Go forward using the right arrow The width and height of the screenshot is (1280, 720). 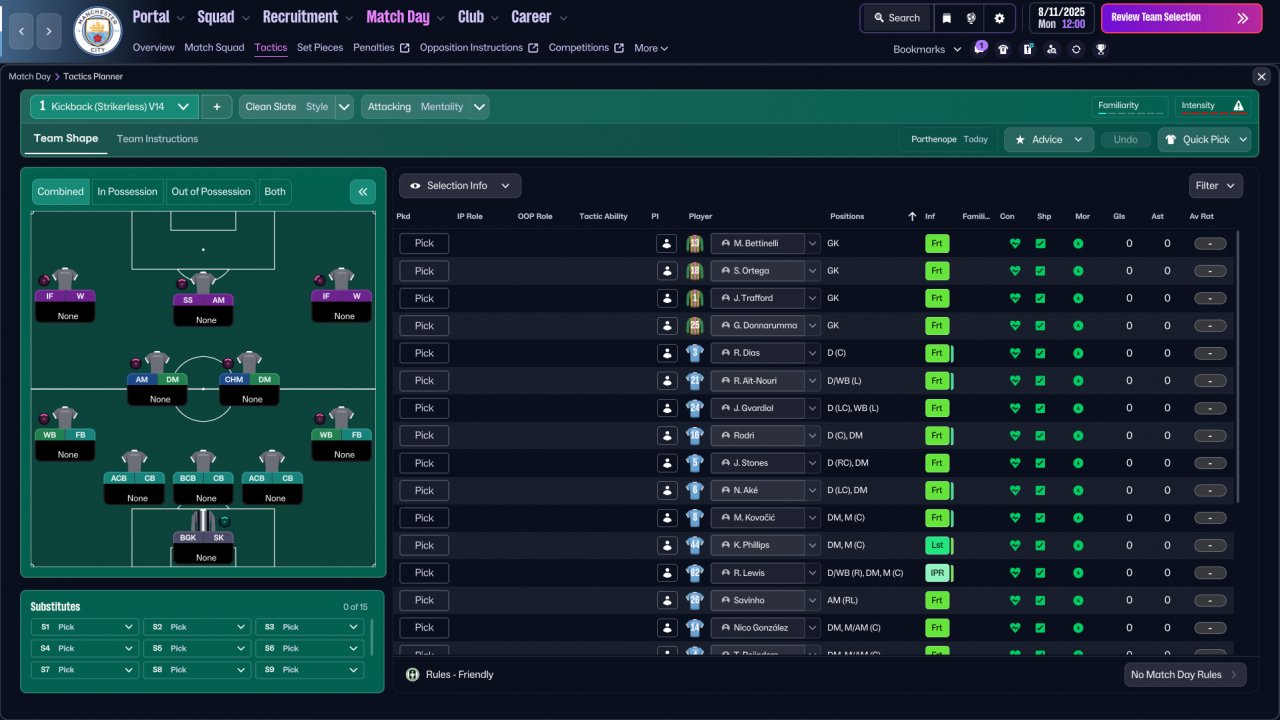coord(50,32)
